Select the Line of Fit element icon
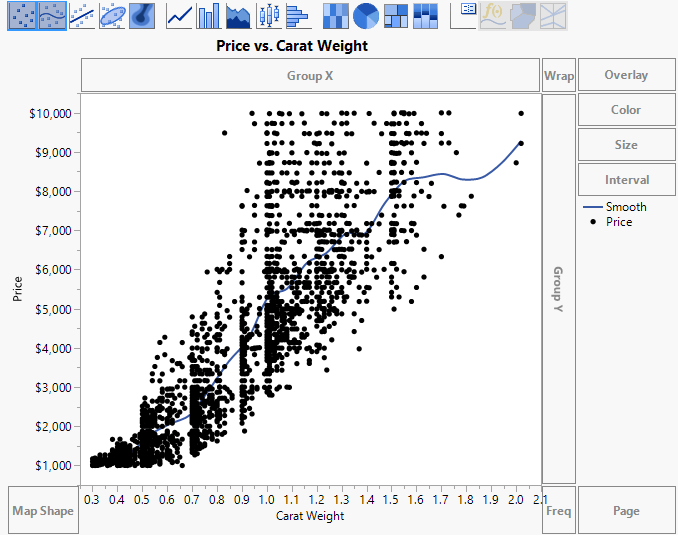The image size is (678, 535). (82, 16)
